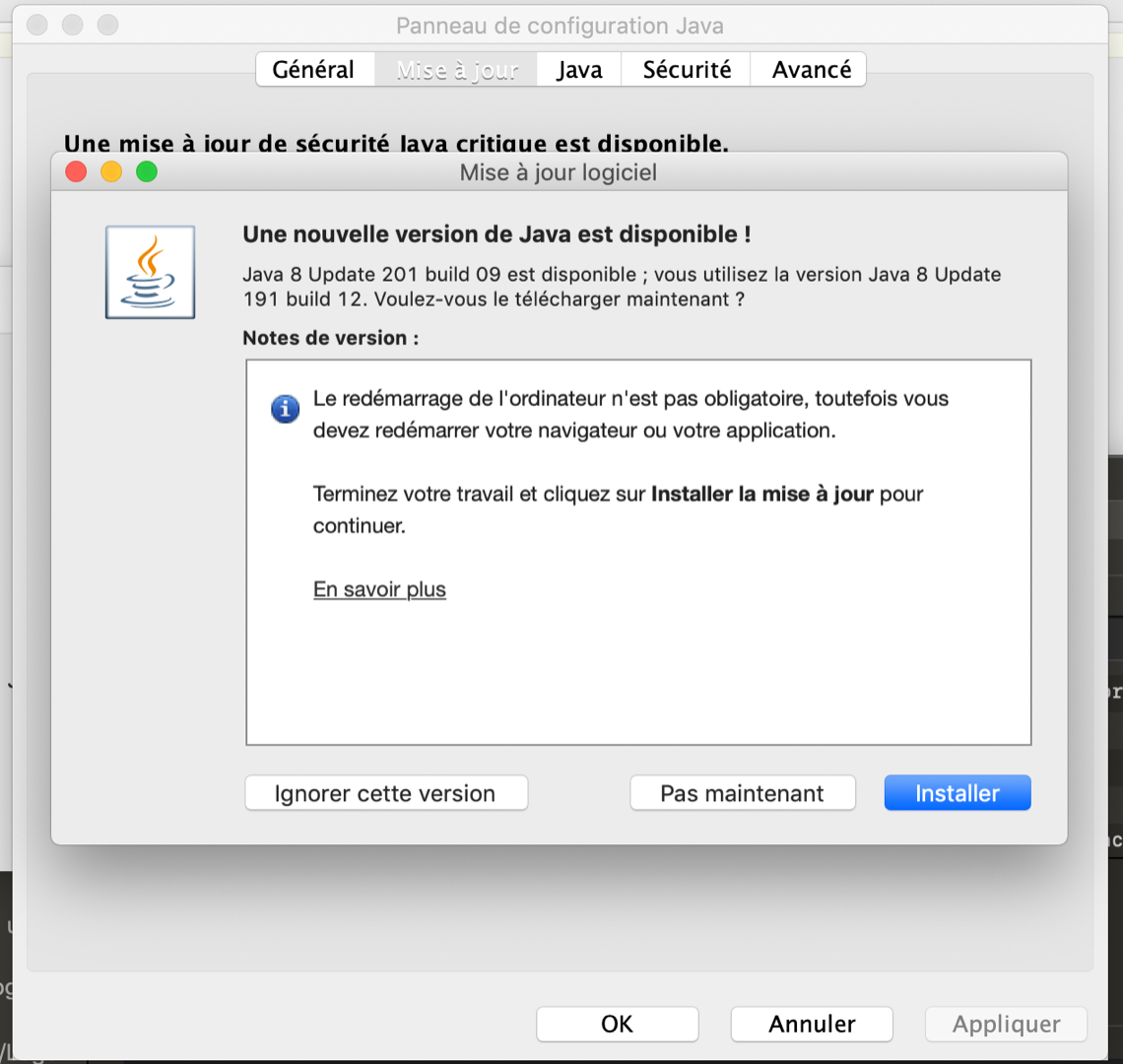
Task: Follow the En savoir plus link
Action: 379,589
